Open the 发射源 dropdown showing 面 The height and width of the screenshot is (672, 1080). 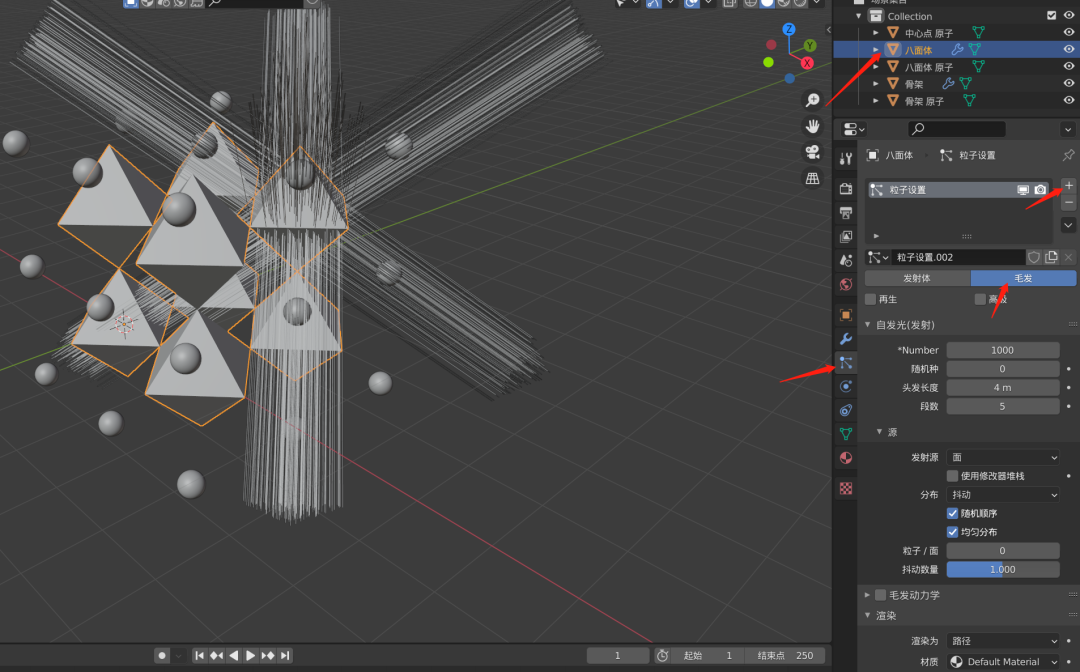1003,457
